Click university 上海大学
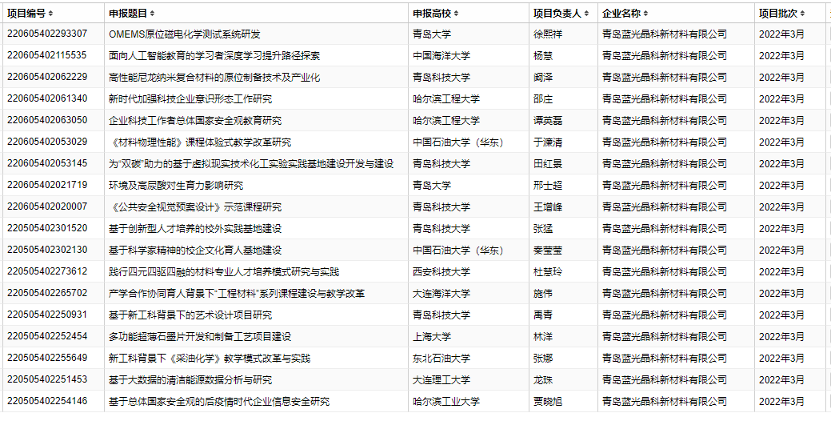 click(x=432, y=337)
